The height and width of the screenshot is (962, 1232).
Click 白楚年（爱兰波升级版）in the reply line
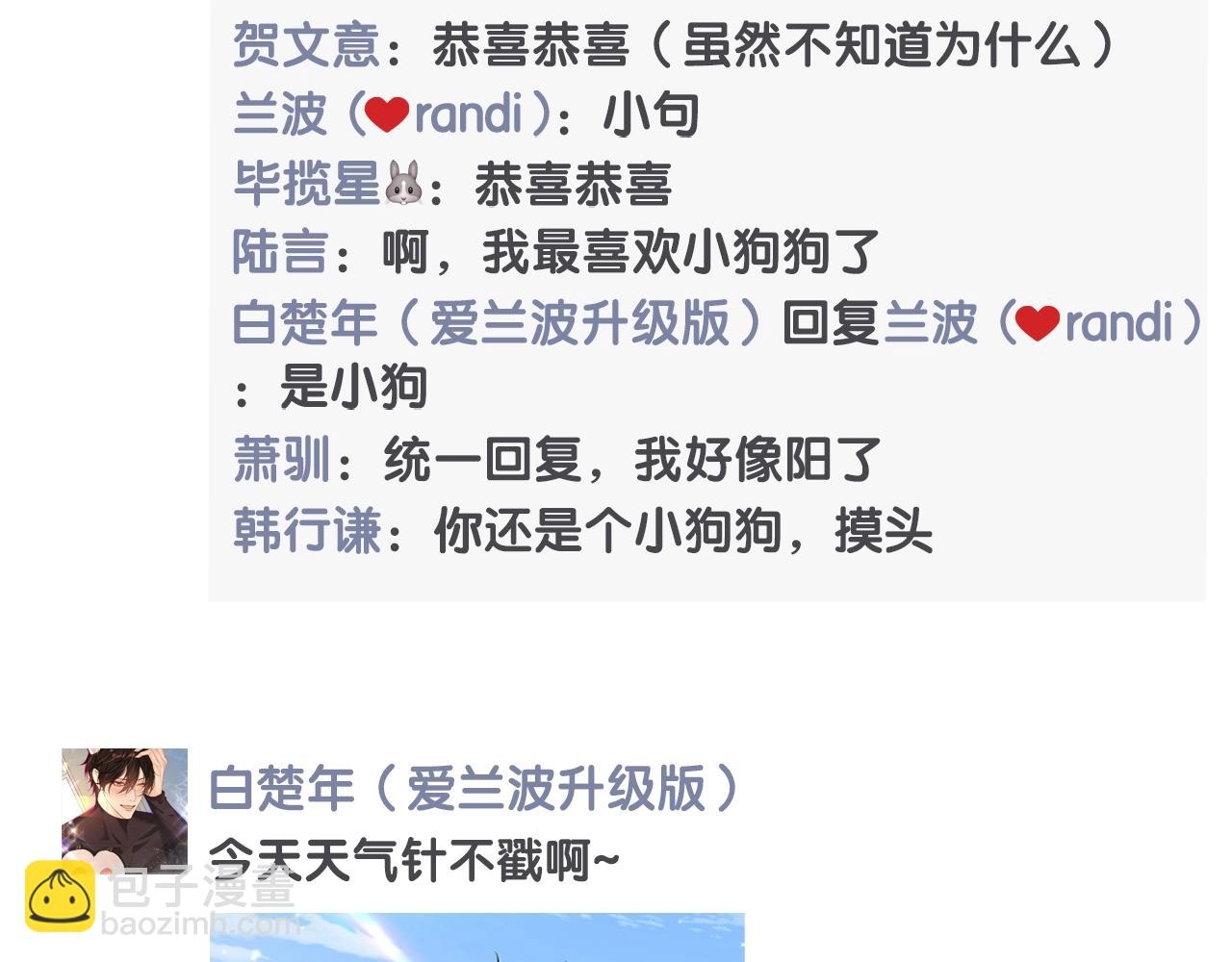point(498,322)
